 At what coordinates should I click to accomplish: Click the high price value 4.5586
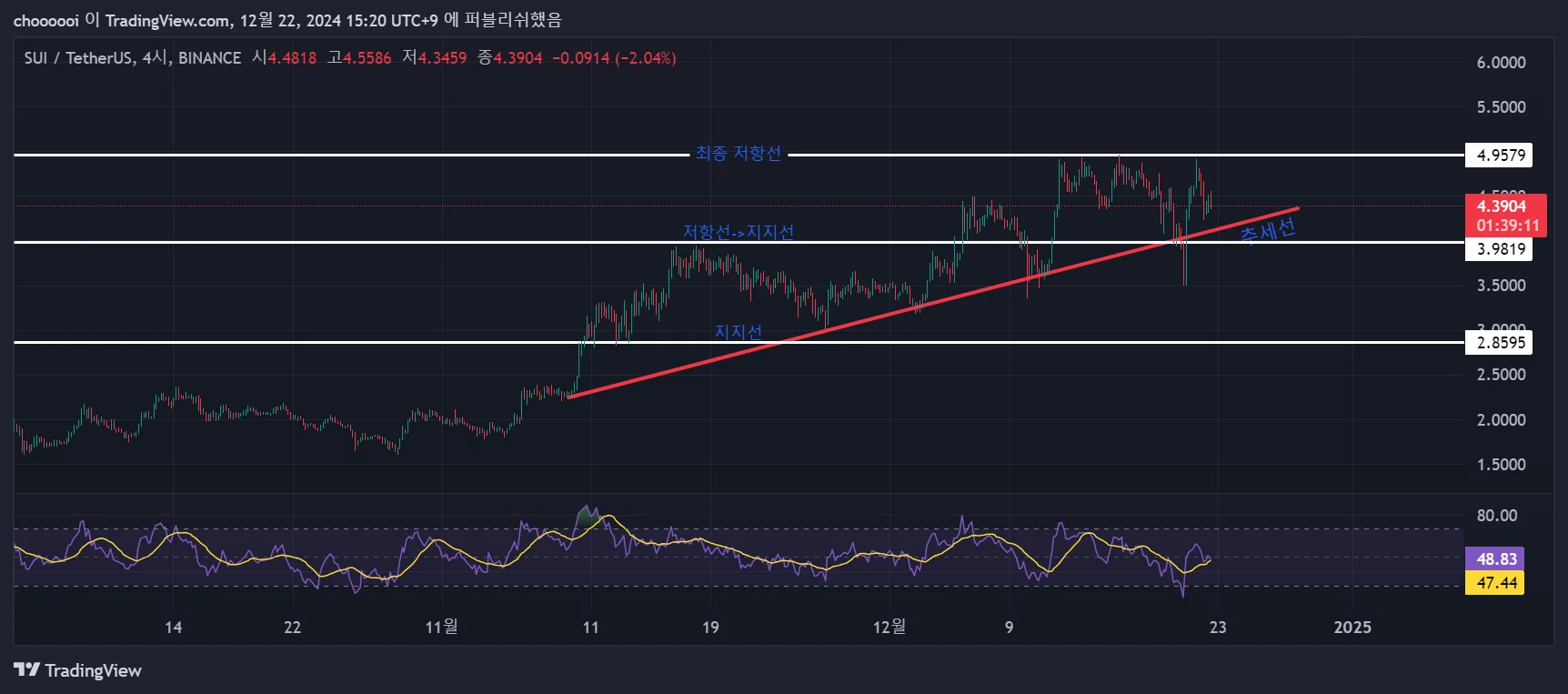[367, 58]
